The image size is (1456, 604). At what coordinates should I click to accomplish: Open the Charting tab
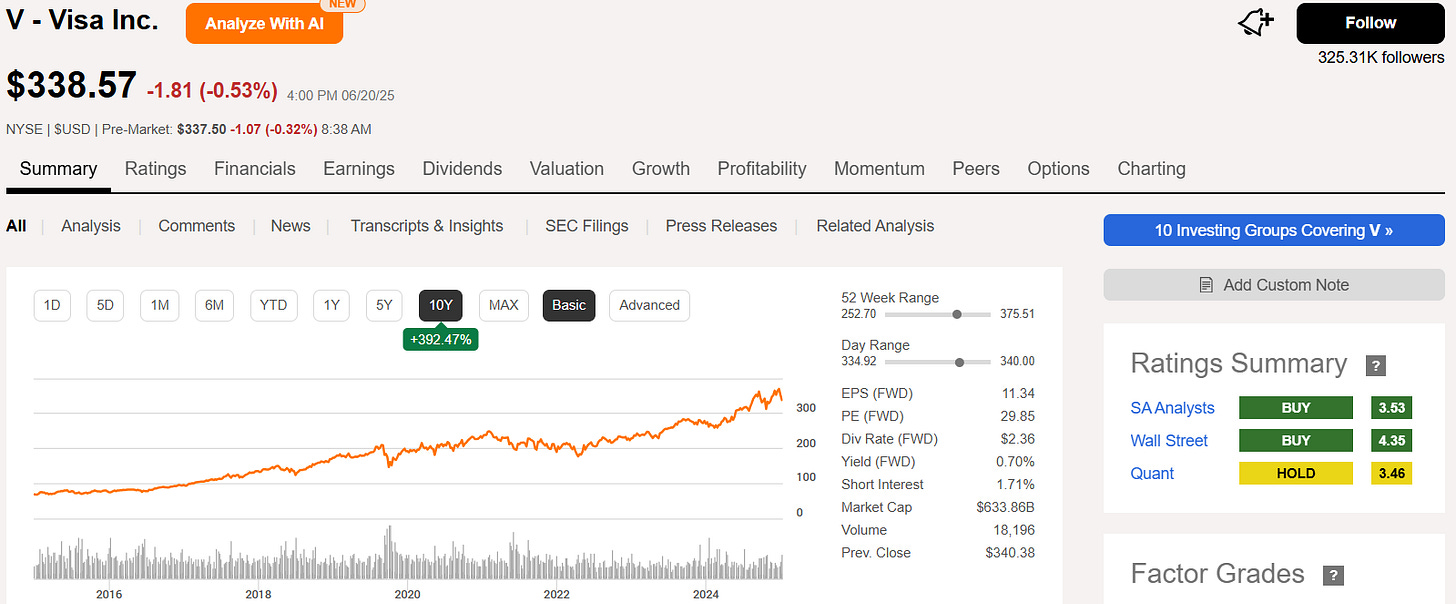coord(1151,169)
